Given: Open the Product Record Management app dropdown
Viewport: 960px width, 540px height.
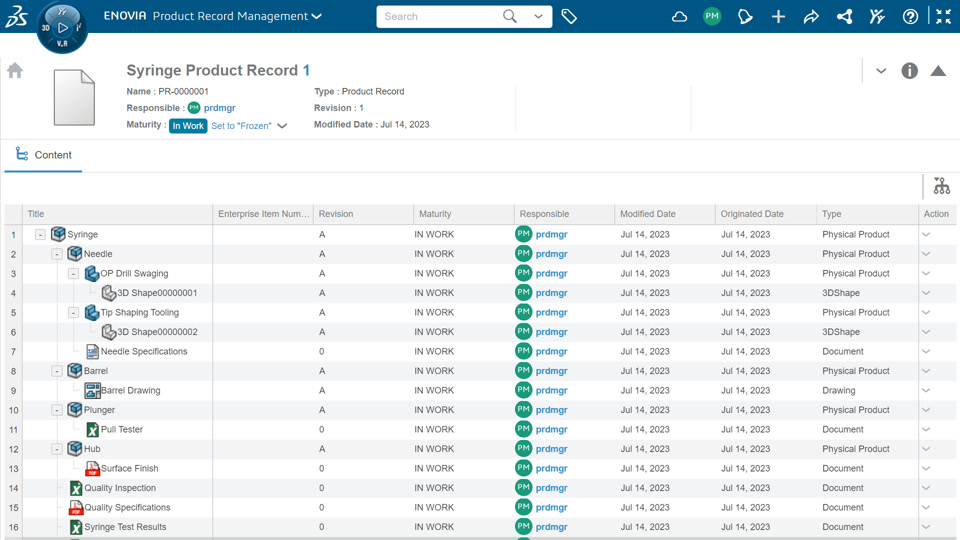Looking at the screenshot, I should (316, 16).
